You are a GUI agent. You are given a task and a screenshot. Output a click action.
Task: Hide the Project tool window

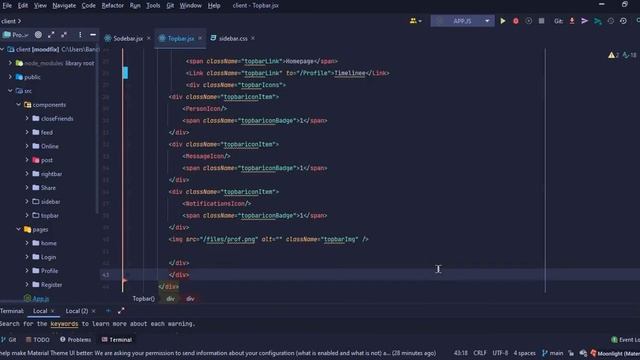(x=93, y=35)
